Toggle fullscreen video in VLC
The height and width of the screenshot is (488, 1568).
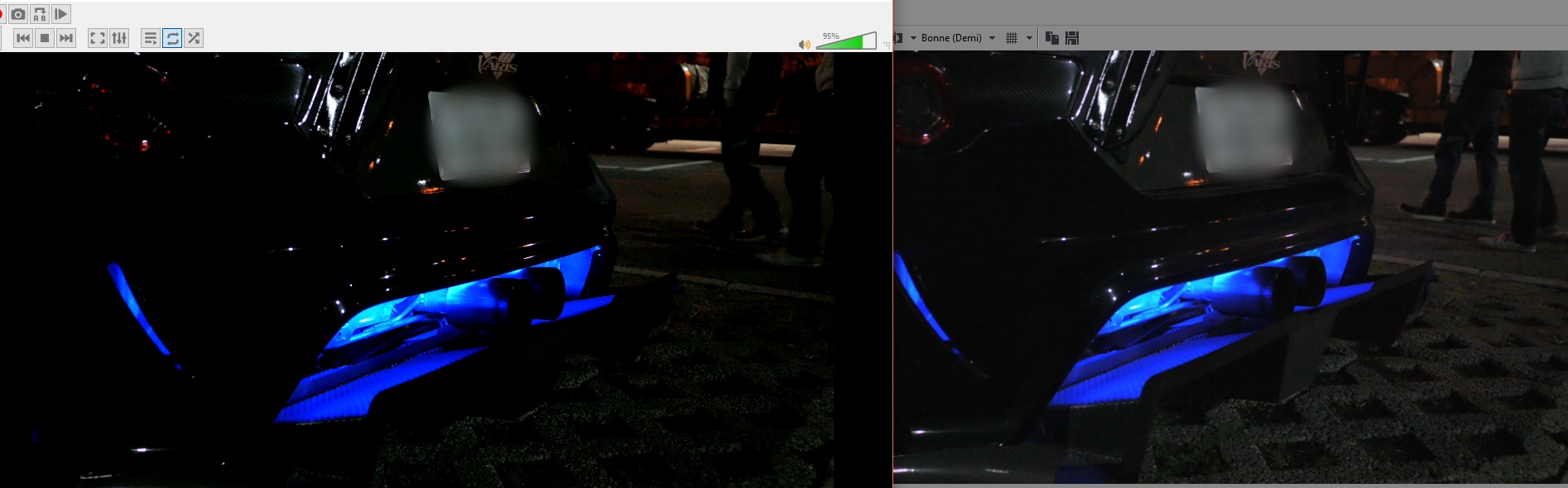[x=98, y=38]
